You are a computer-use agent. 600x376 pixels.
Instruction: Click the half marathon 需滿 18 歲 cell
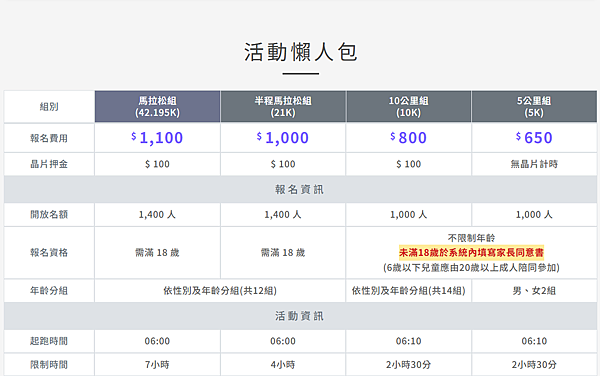[x=283, y=252]
